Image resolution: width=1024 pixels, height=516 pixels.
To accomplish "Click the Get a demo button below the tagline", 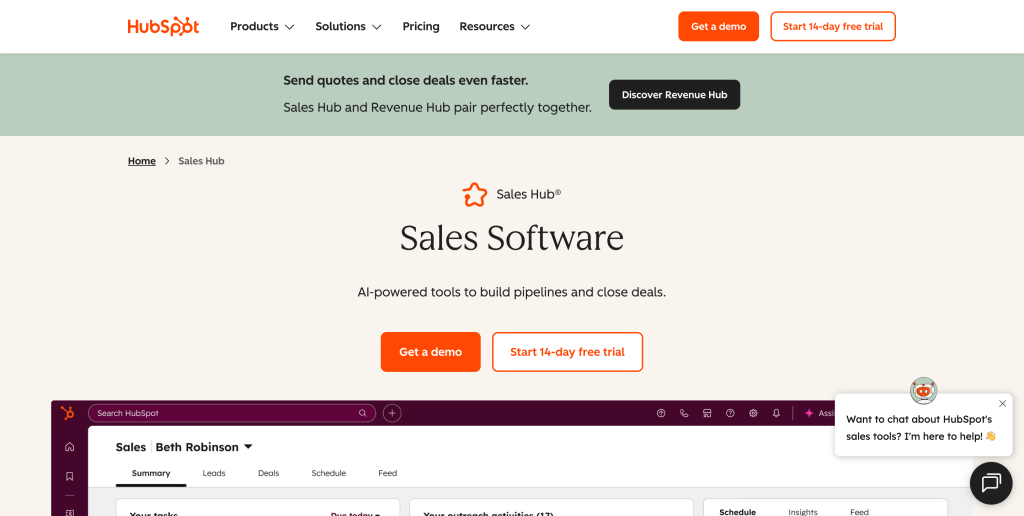I will (430, 352).
